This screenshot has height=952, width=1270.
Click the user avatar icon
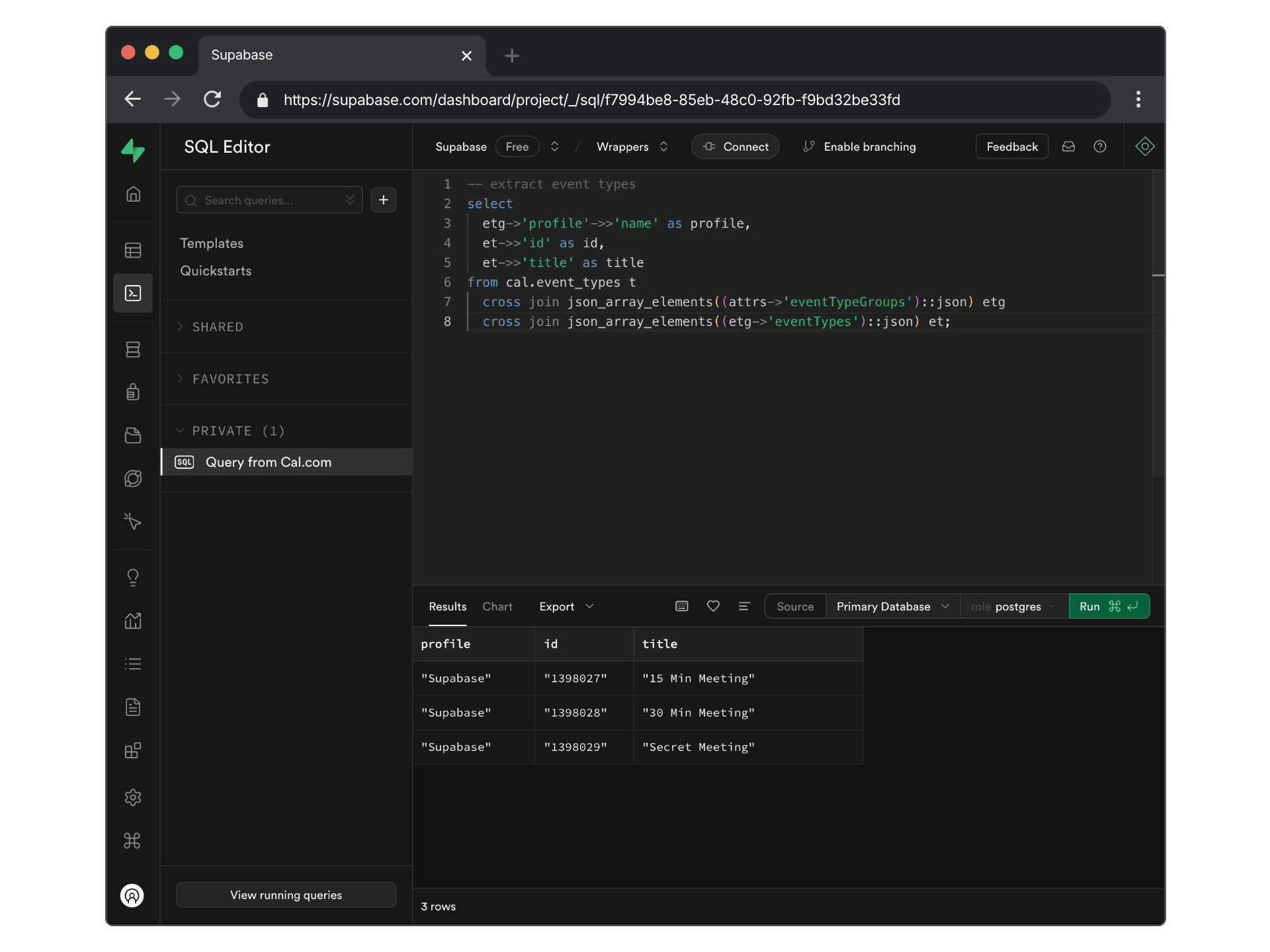(x=132, y=896)
